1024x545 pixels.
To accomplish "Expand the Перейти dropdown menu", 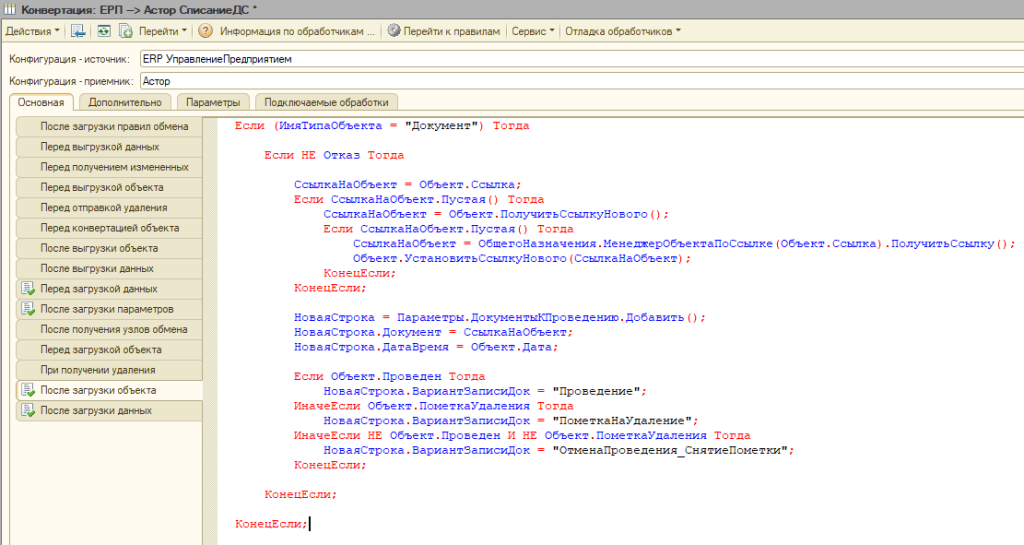I will coord(162,31).
